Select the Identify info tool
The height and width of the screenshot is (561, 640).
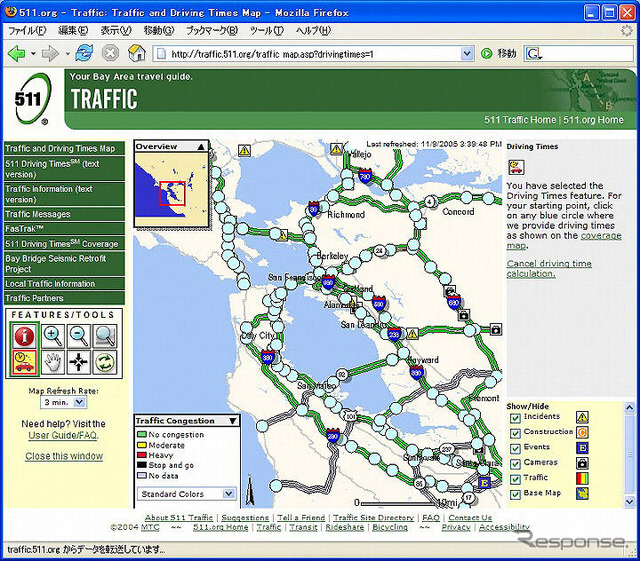coord(24,336)
